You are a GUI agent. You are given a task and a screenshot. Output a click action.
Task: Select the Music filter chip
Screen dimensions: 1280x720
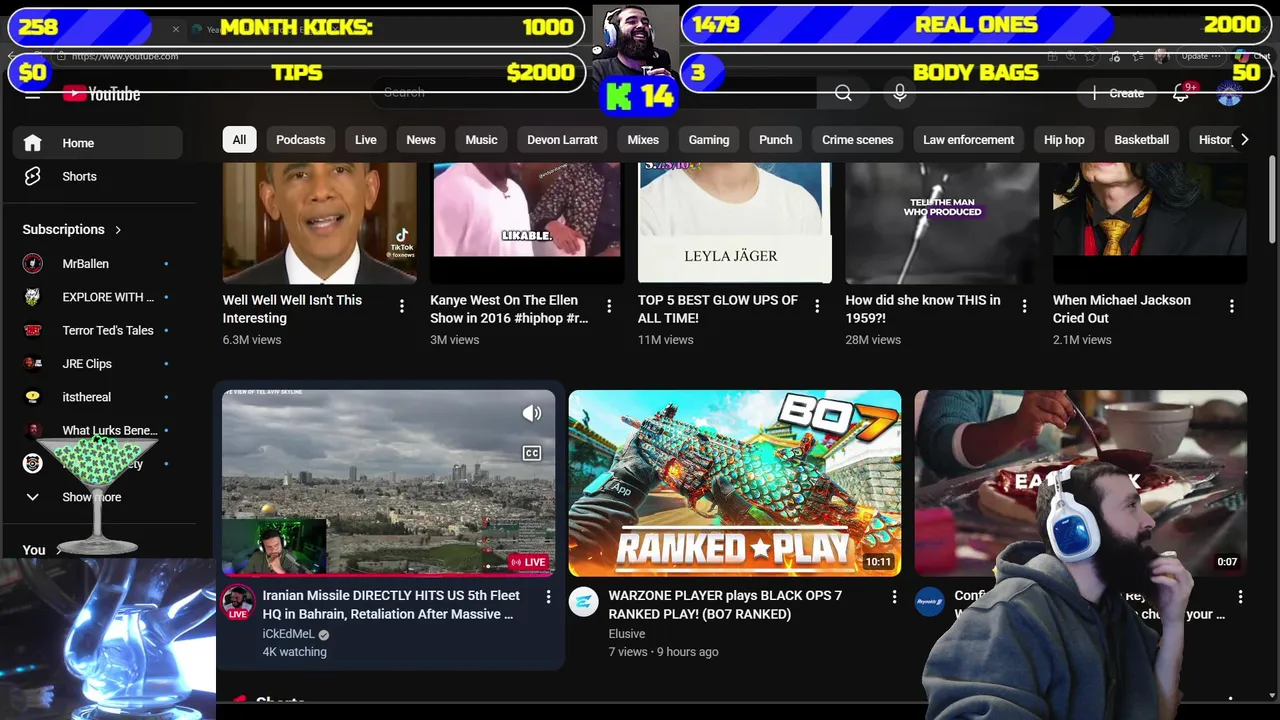[x=481, y=140]
